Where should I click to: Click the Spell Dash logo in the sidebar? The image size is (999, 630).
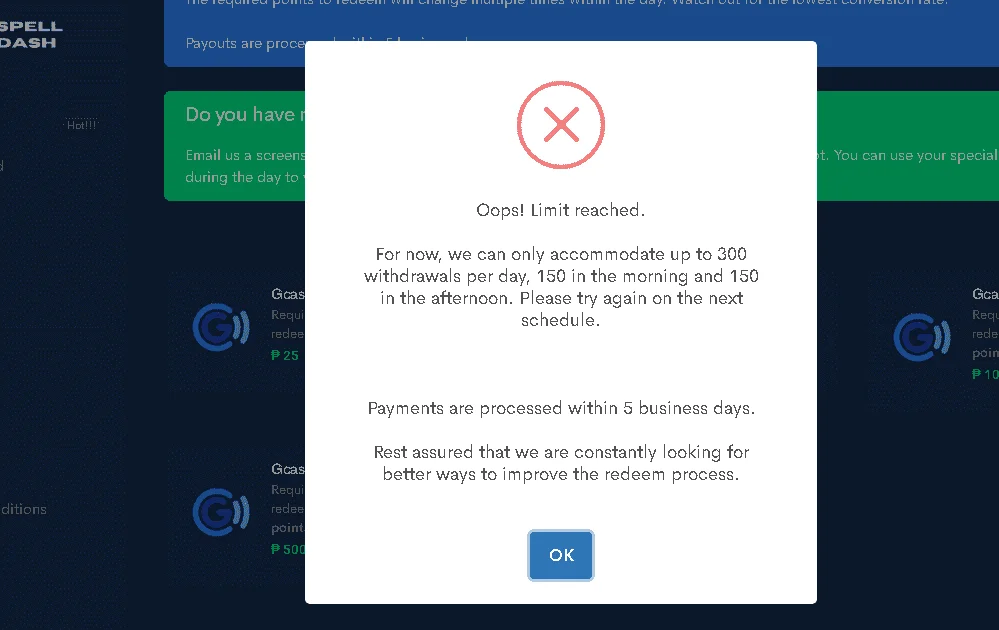[31, 34]
